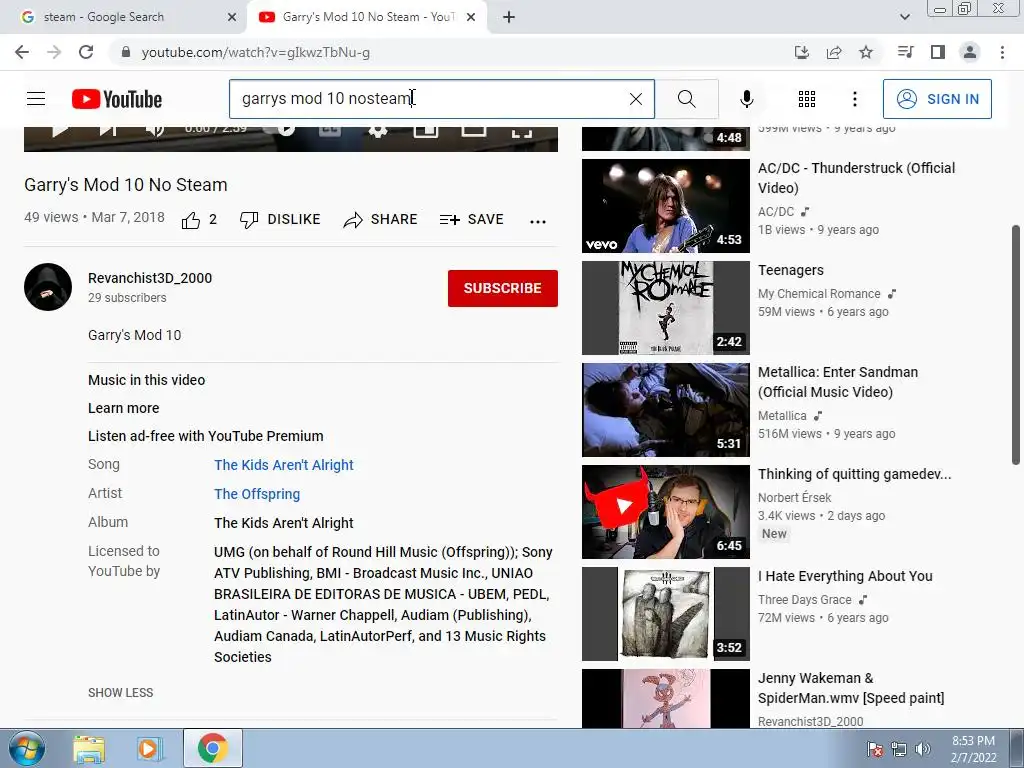Open The Kids Aren't Alright song link
The image size is (1024, 768).
point(283,465)
